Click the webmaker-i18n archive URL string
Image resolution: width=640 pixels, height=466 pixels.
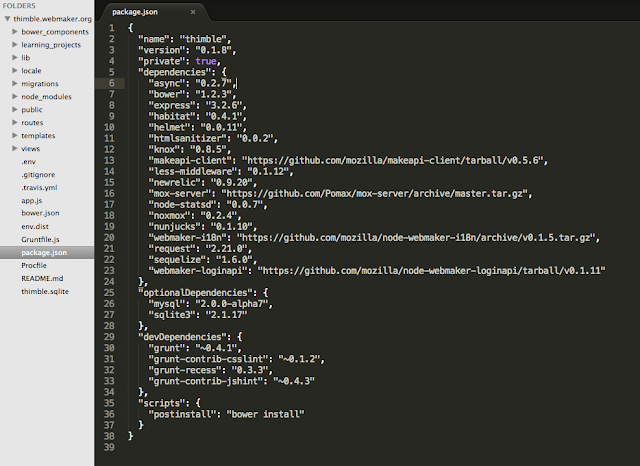[416, 237]
